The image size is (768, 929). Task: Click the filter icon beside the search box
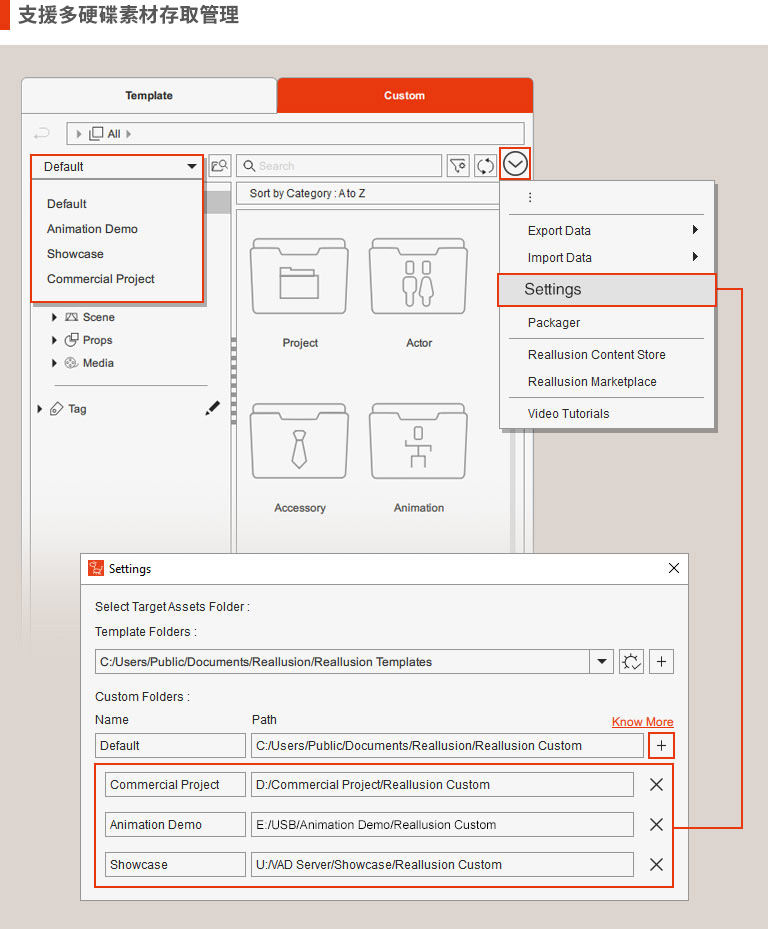[458, 166]
